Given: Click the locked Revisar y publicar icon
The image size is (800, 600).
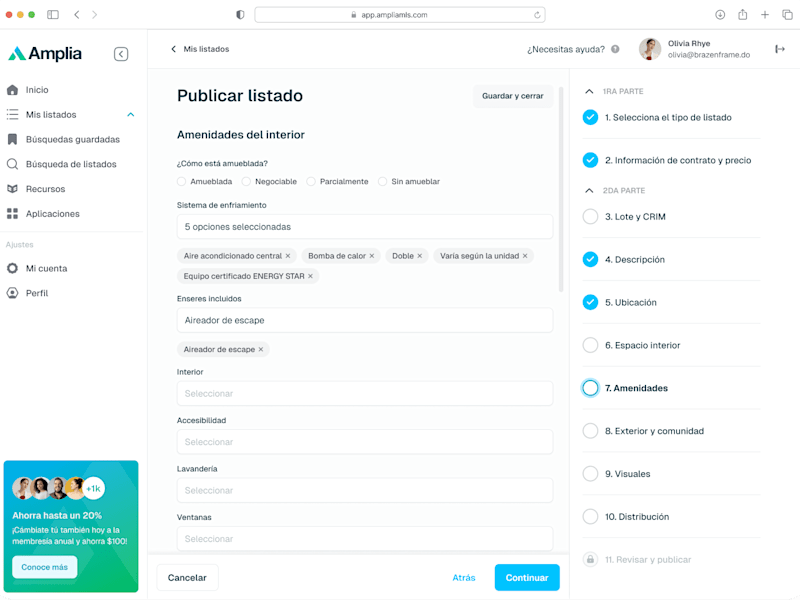Looking at the screenshot, I should click(x=590, y=560).
